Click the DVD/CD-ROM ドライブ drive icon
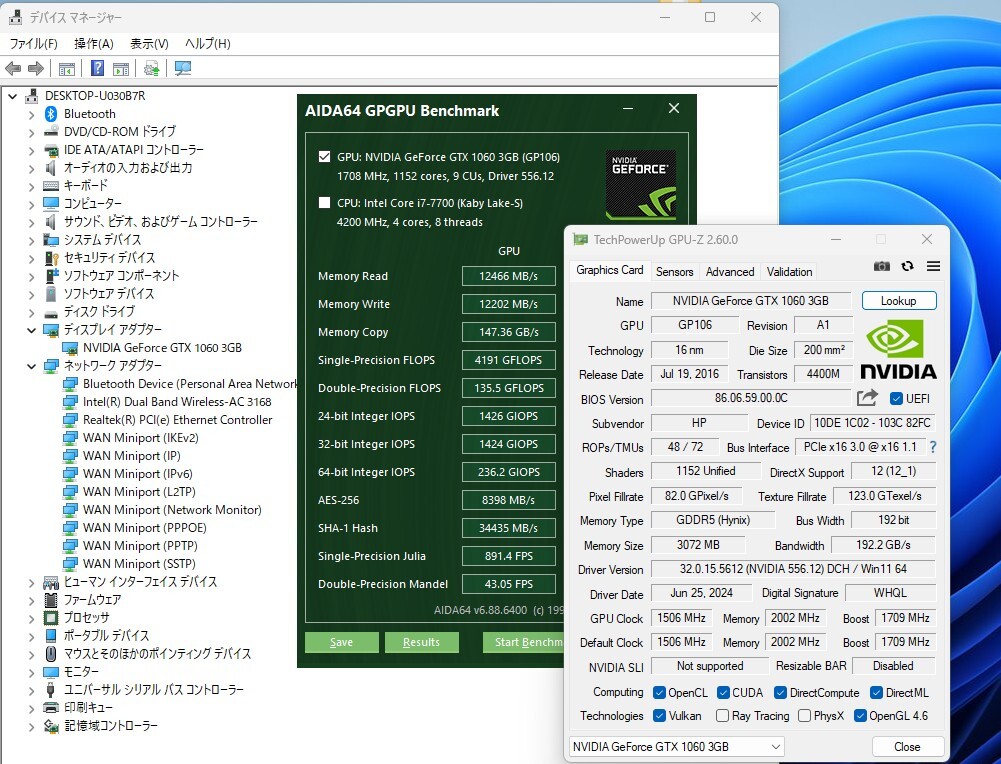Screen dimensions: 1001x764 coord(51,132)
